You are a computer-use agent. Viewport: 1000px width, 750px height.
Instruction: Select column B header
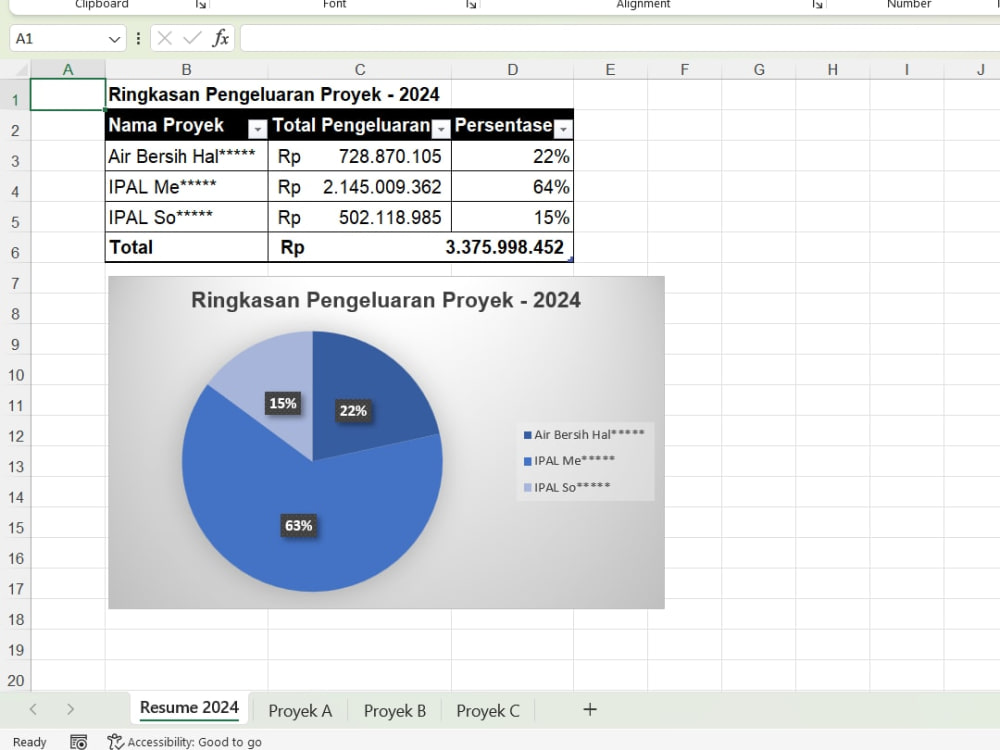[186, 70]
